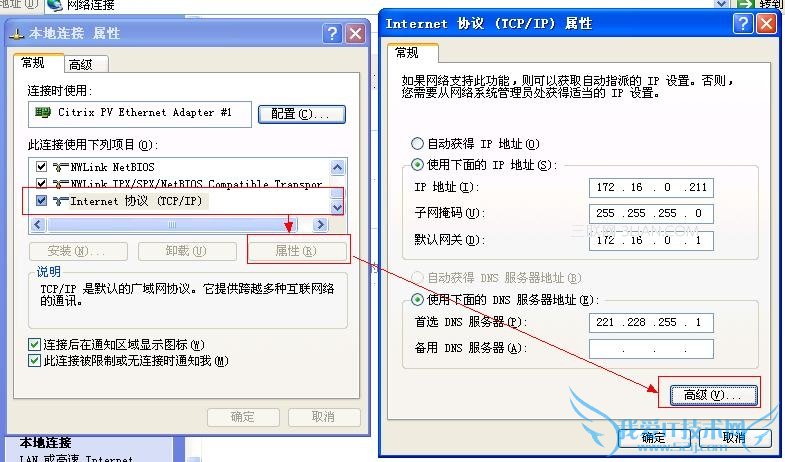Click the 网络连接 address bar icon
The image size is (785, 462).
point(55,5)
